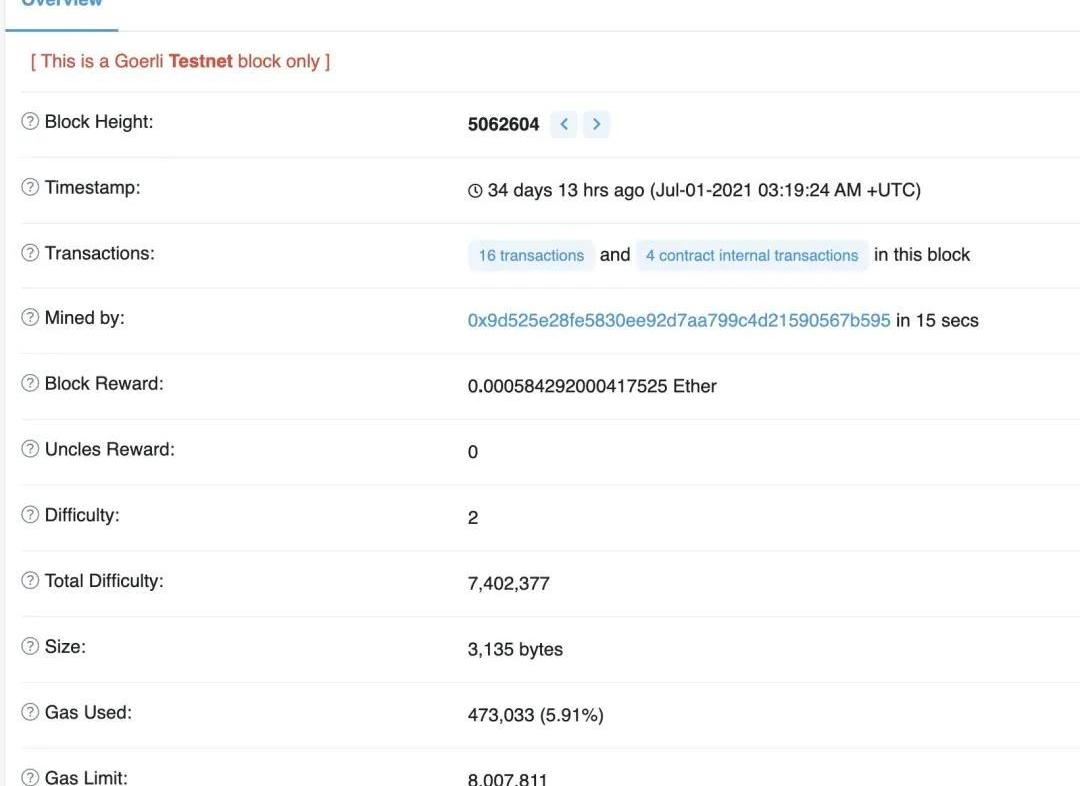1080x786 pixels.
Task: Click help icon next to Size
Action: coord(30,647)
